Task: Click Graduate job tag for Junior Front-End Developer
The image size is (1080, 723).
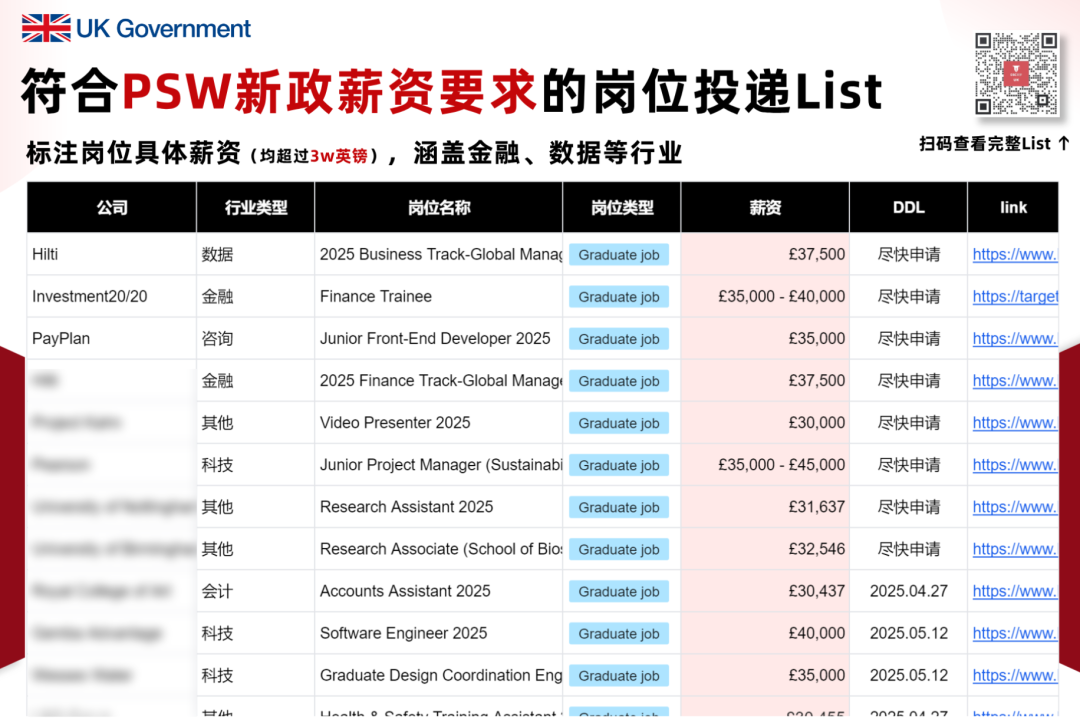Action: pyautogui.click(x=619, y=339)
